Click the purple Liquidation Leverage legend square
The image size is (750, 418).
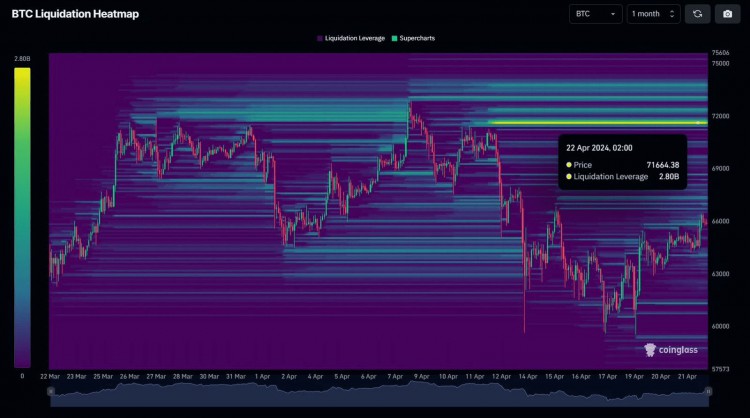tap(320, 38)
